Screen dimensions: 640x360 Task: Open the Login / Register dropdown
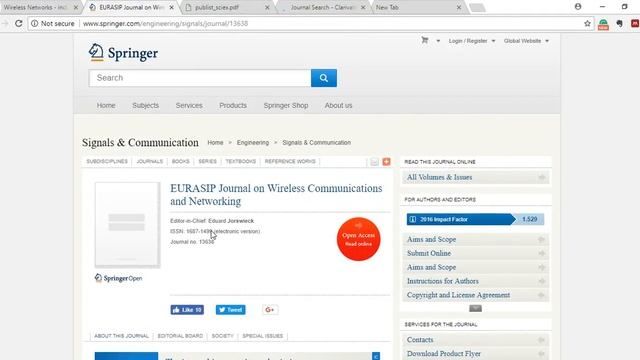472,41
